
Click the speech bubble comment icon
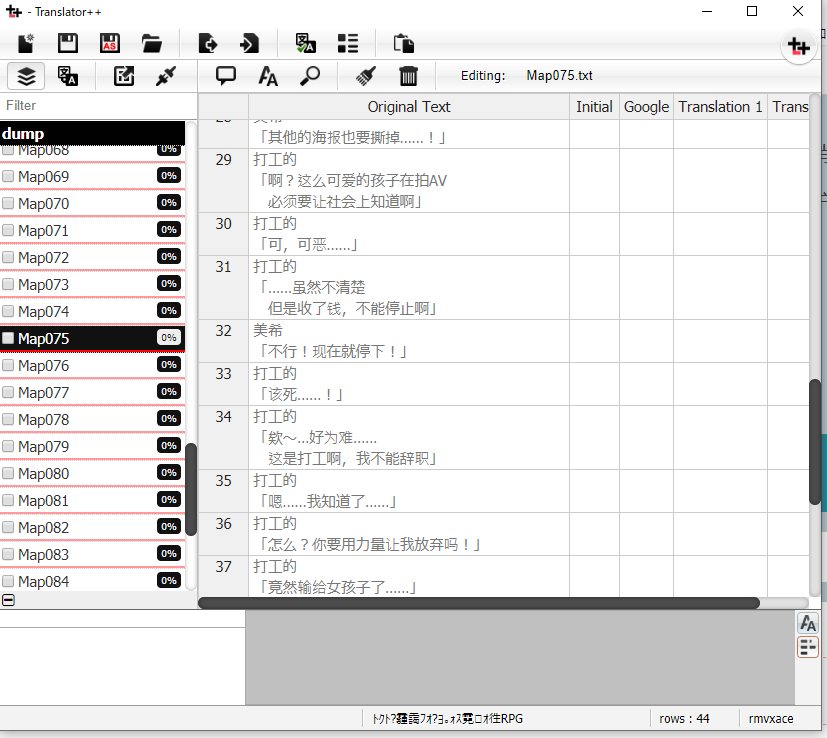pos(226,76)
